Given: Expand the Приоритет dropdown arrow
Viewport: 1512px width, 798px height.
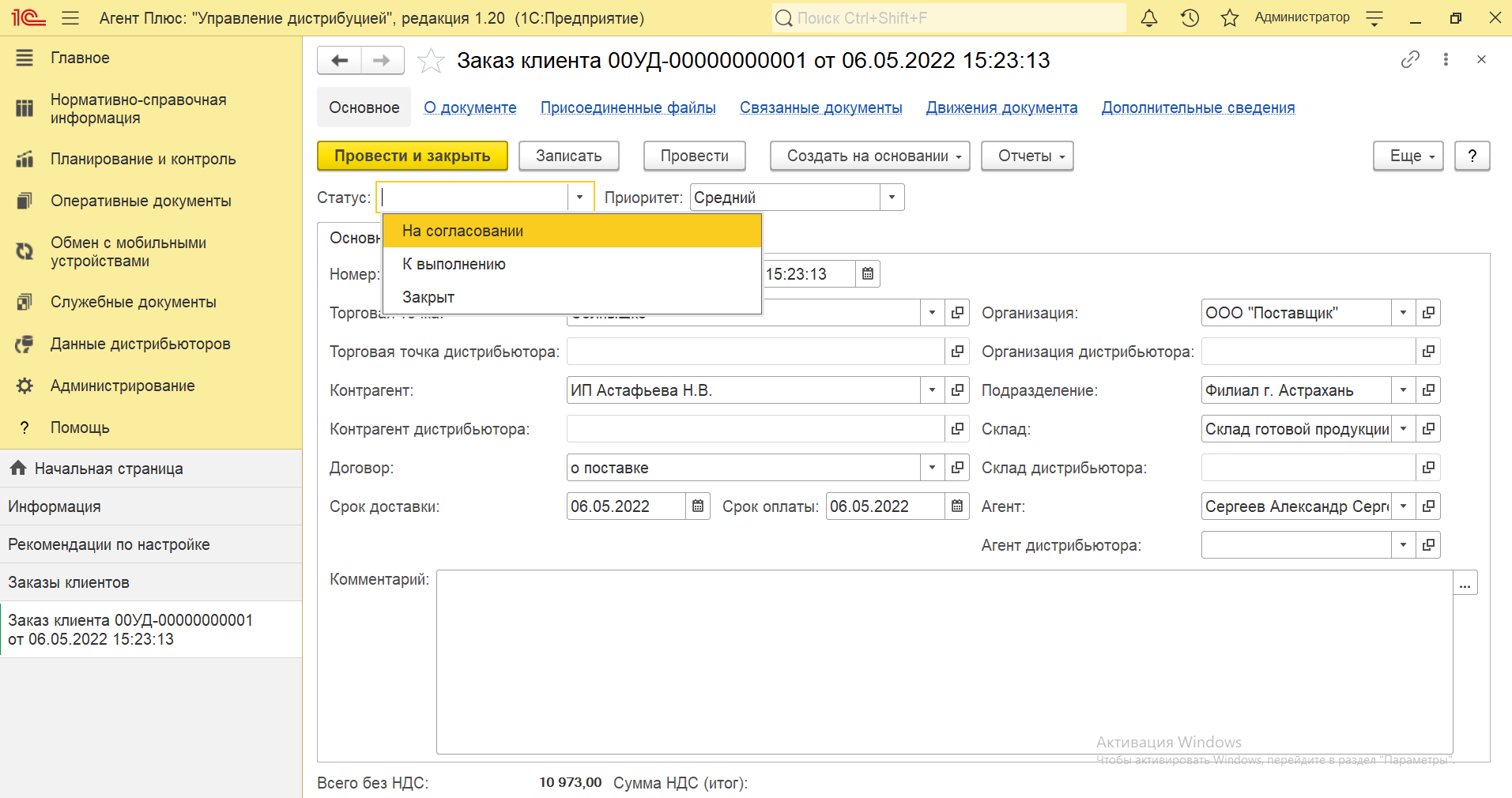Looking at the screenshot, I should tap(892, 198).
